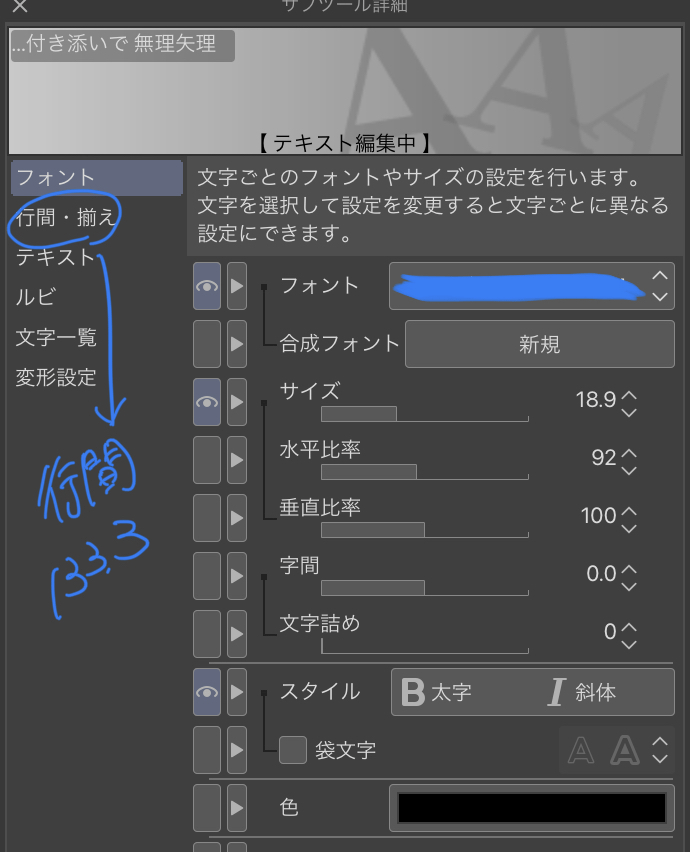Open the テキスト category
The height and width of the screenshot is (852, 690).
pyautogui.click(x=55, y=257)
